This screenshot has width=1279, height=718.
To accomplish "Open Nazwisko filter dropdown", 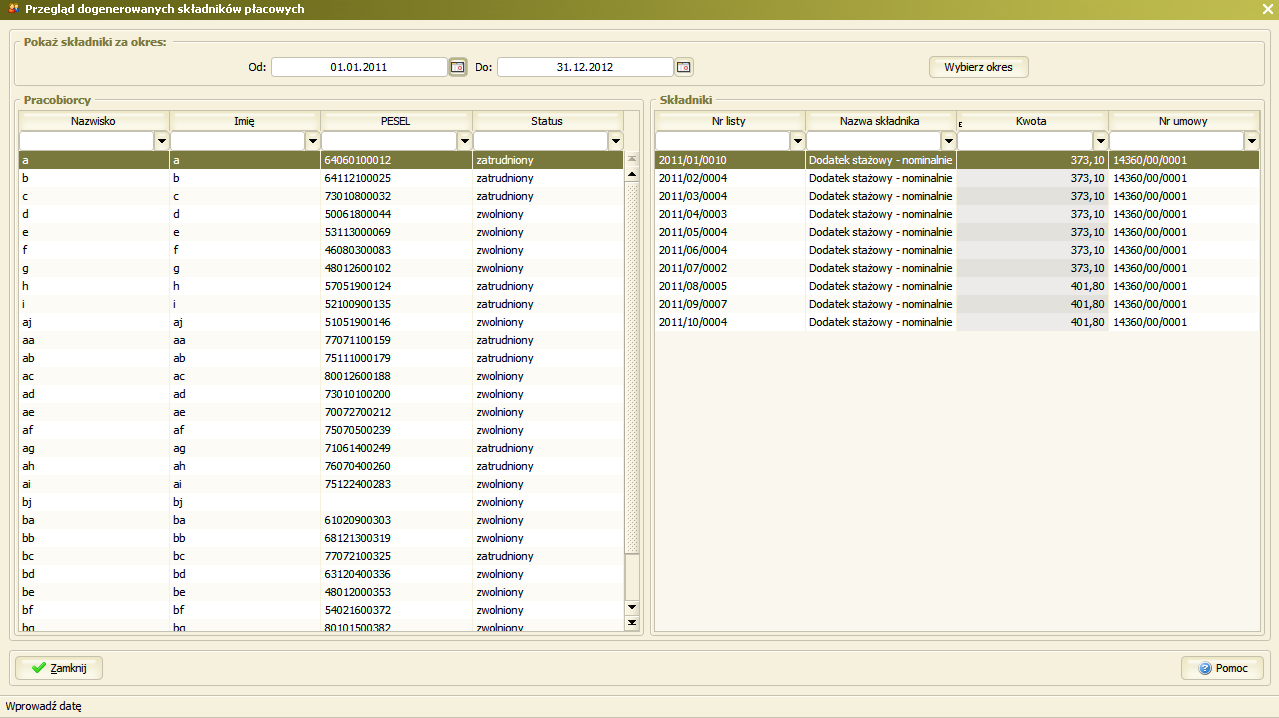I will (x=162, y=141).
